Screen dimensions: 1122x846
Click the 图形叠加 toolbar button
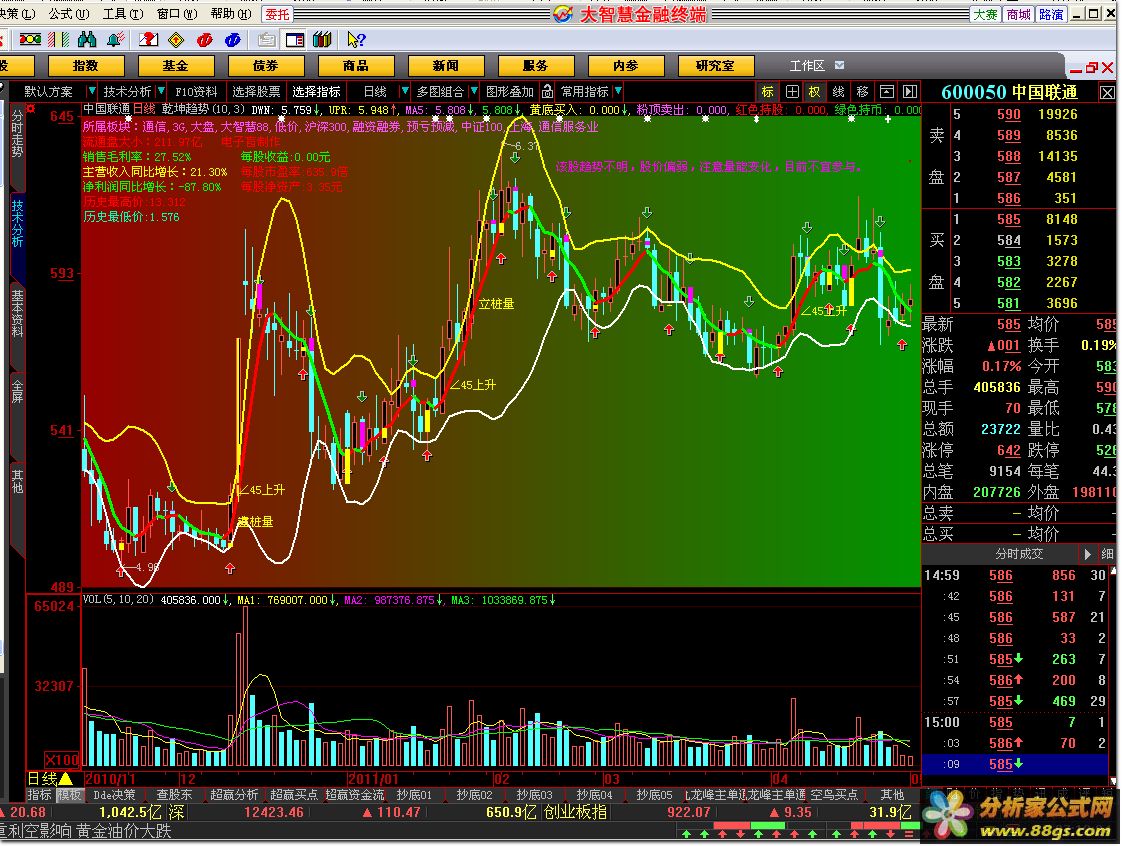click(x=510, y=92)
